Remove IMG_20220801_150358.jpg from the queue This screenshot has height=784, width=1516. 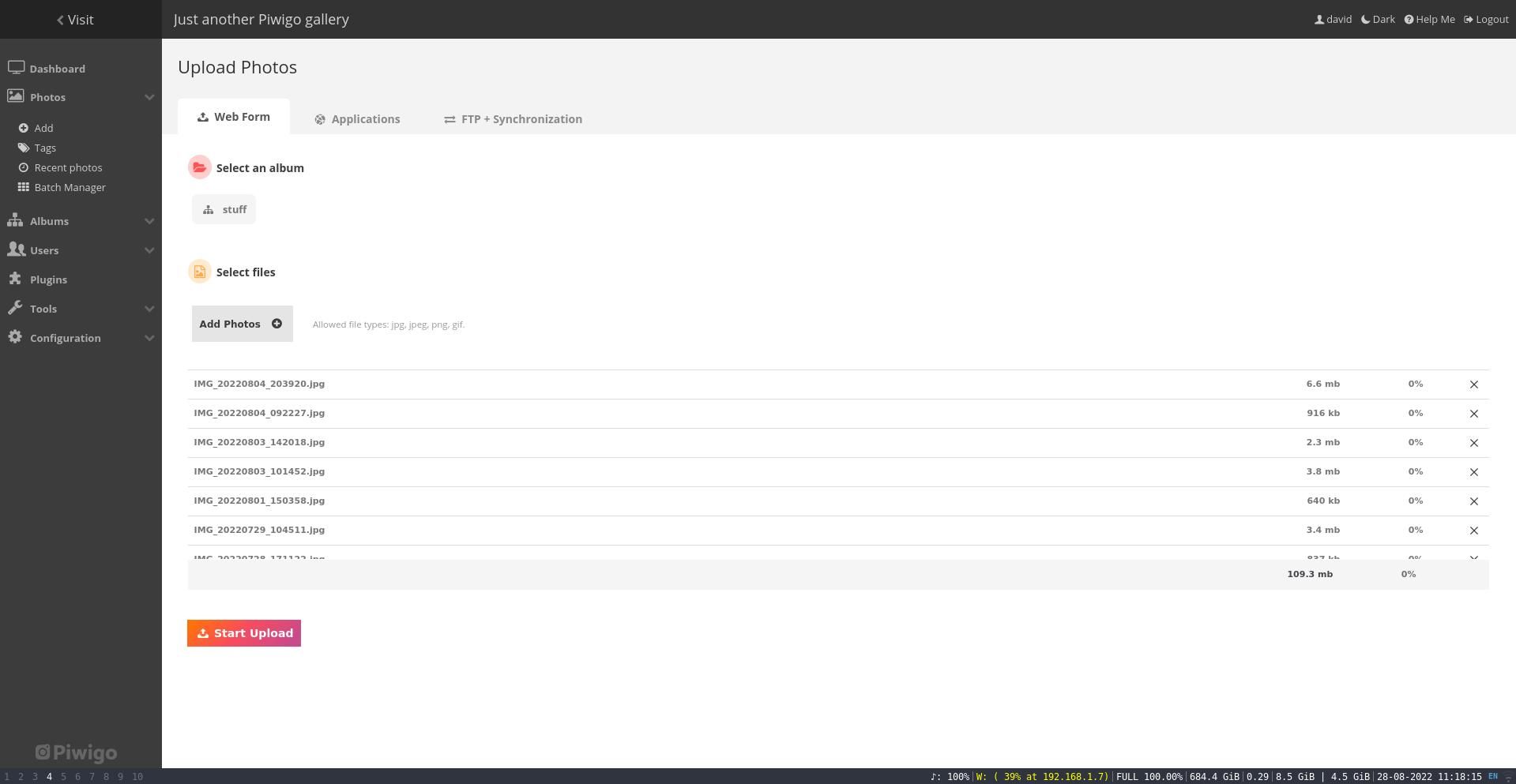click(x=1473, y=501)
